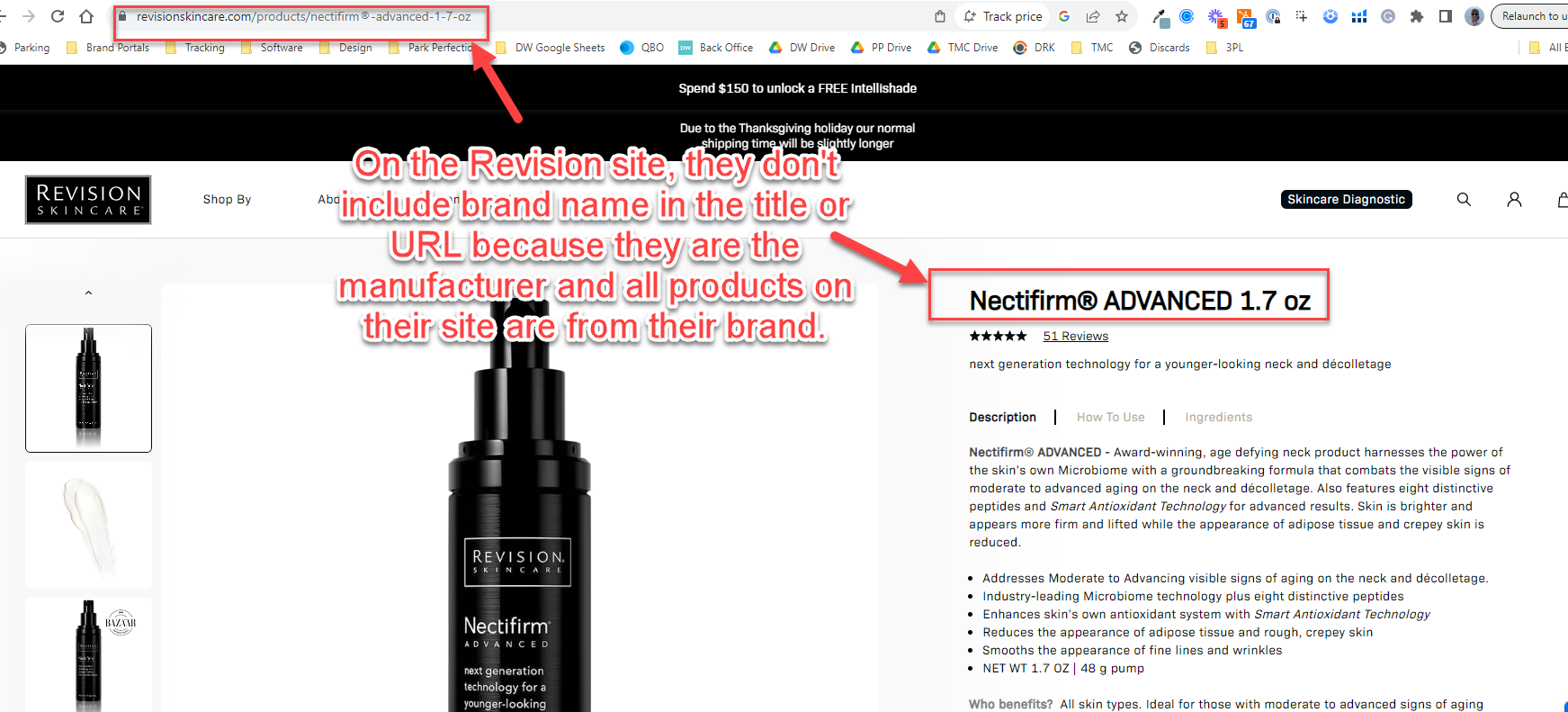Click the five-star rating
The height and width of the screenshot is (712, 1568).
click(x=998, y=337)
